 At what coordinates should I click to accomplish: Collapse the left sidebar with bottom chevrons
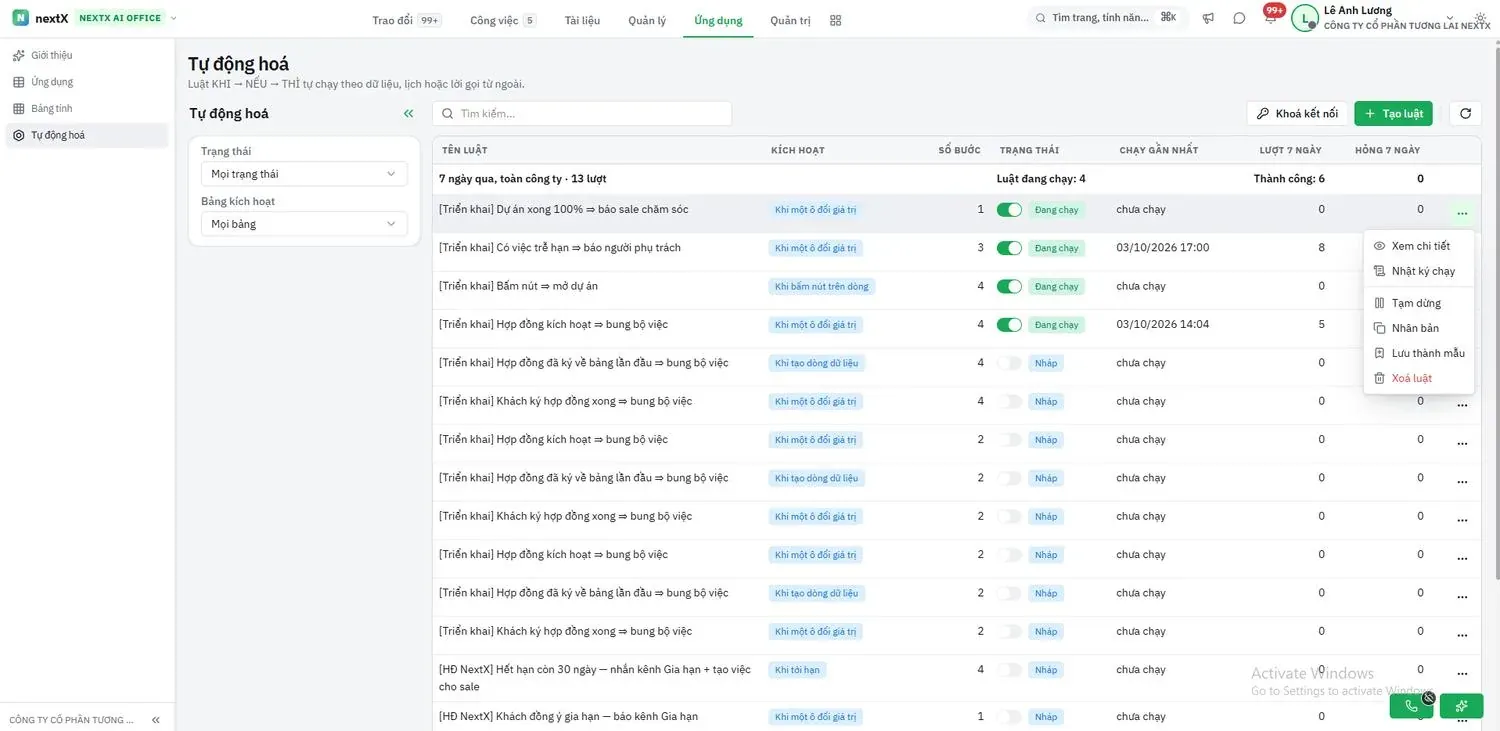coord(156,720)
